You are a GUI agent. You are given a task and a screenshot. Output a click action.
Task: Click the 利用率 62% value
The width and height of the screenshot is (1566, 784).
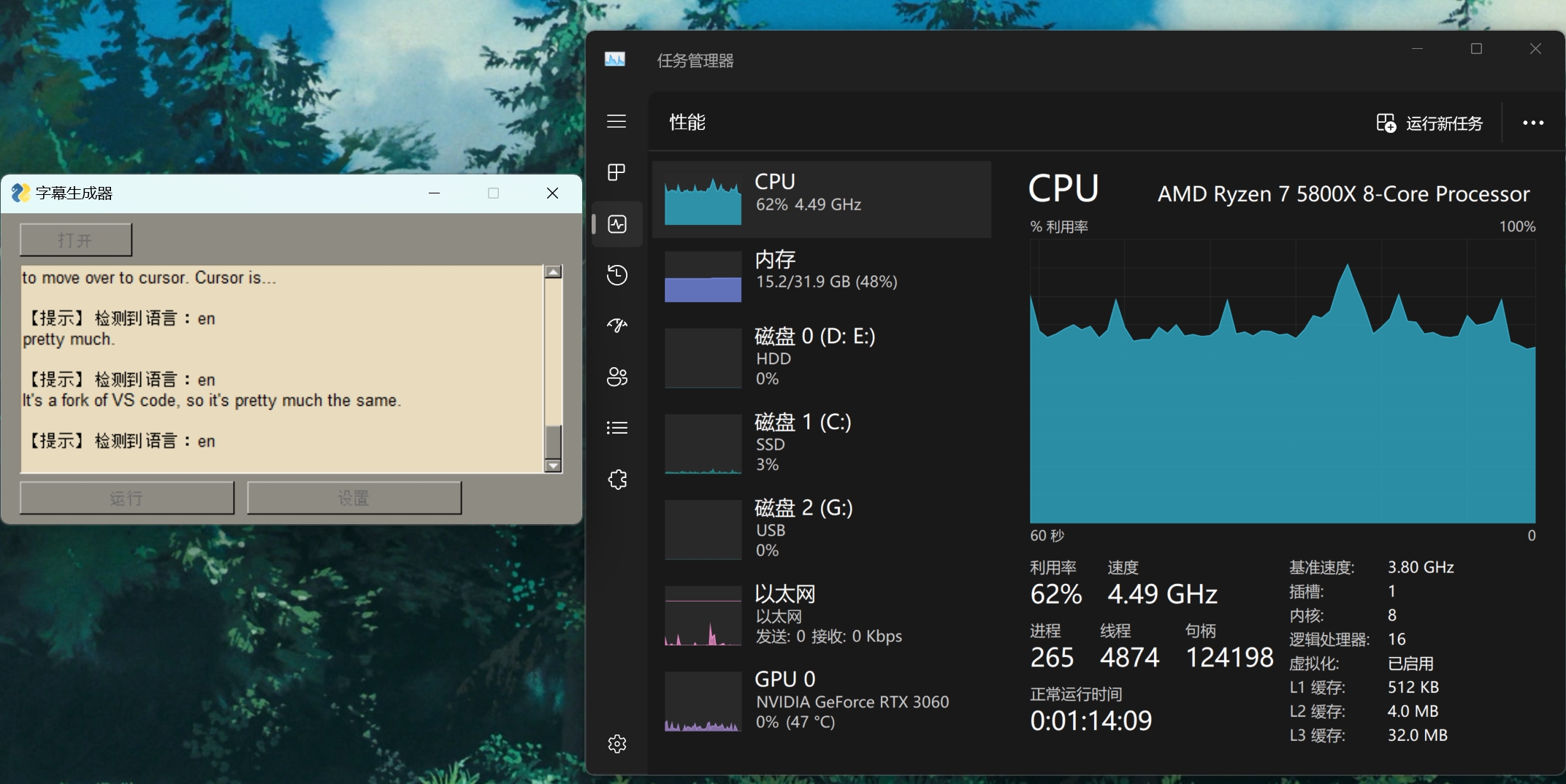(1056, 594)
